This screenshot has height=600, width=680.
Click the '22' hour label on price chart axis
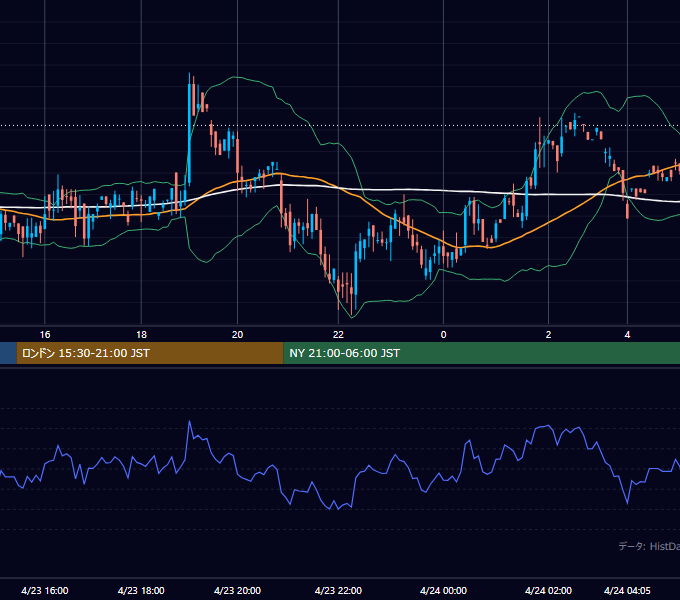[x=338, y=335]
